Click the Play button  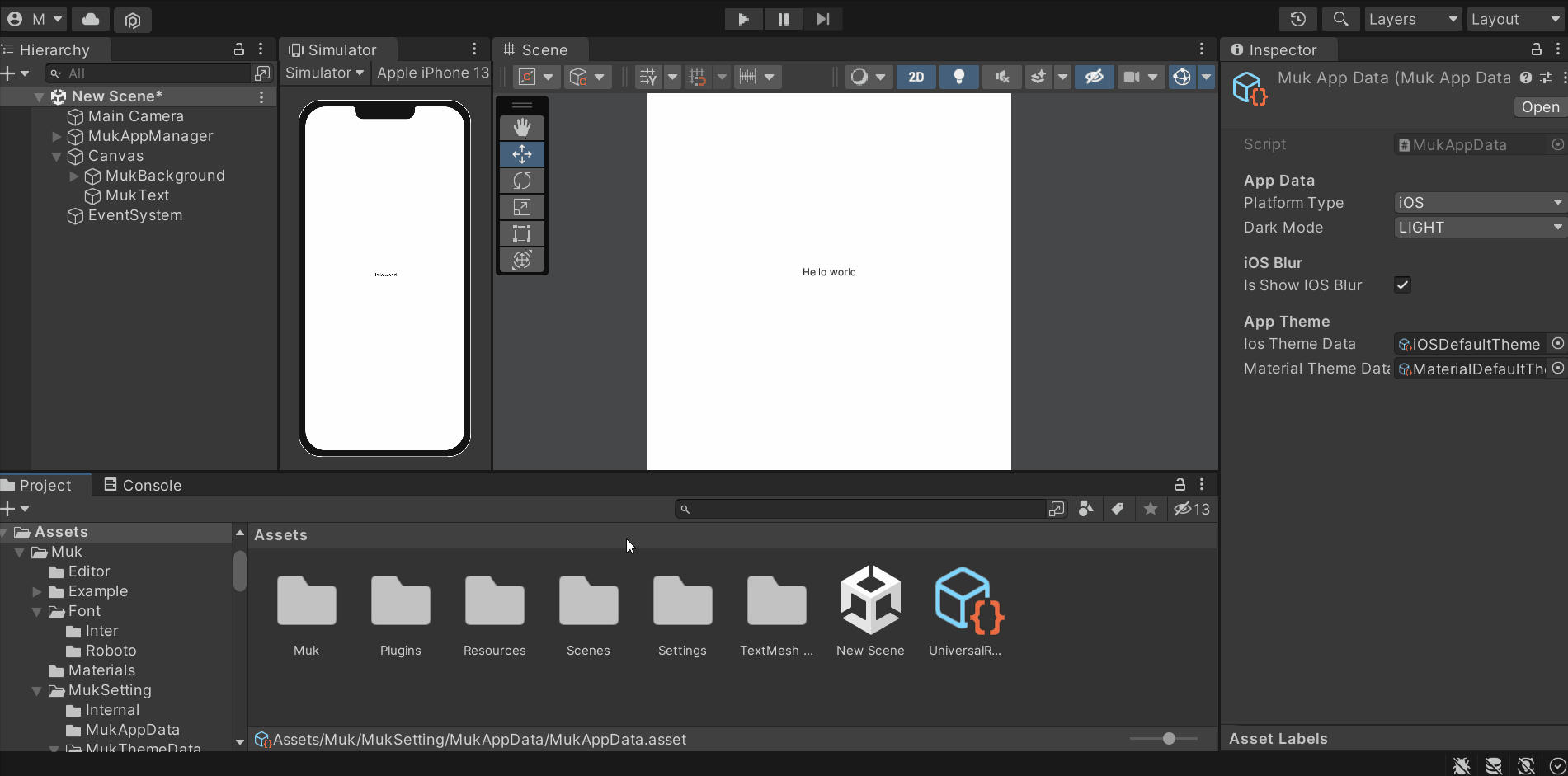click(x=743, y=19)
